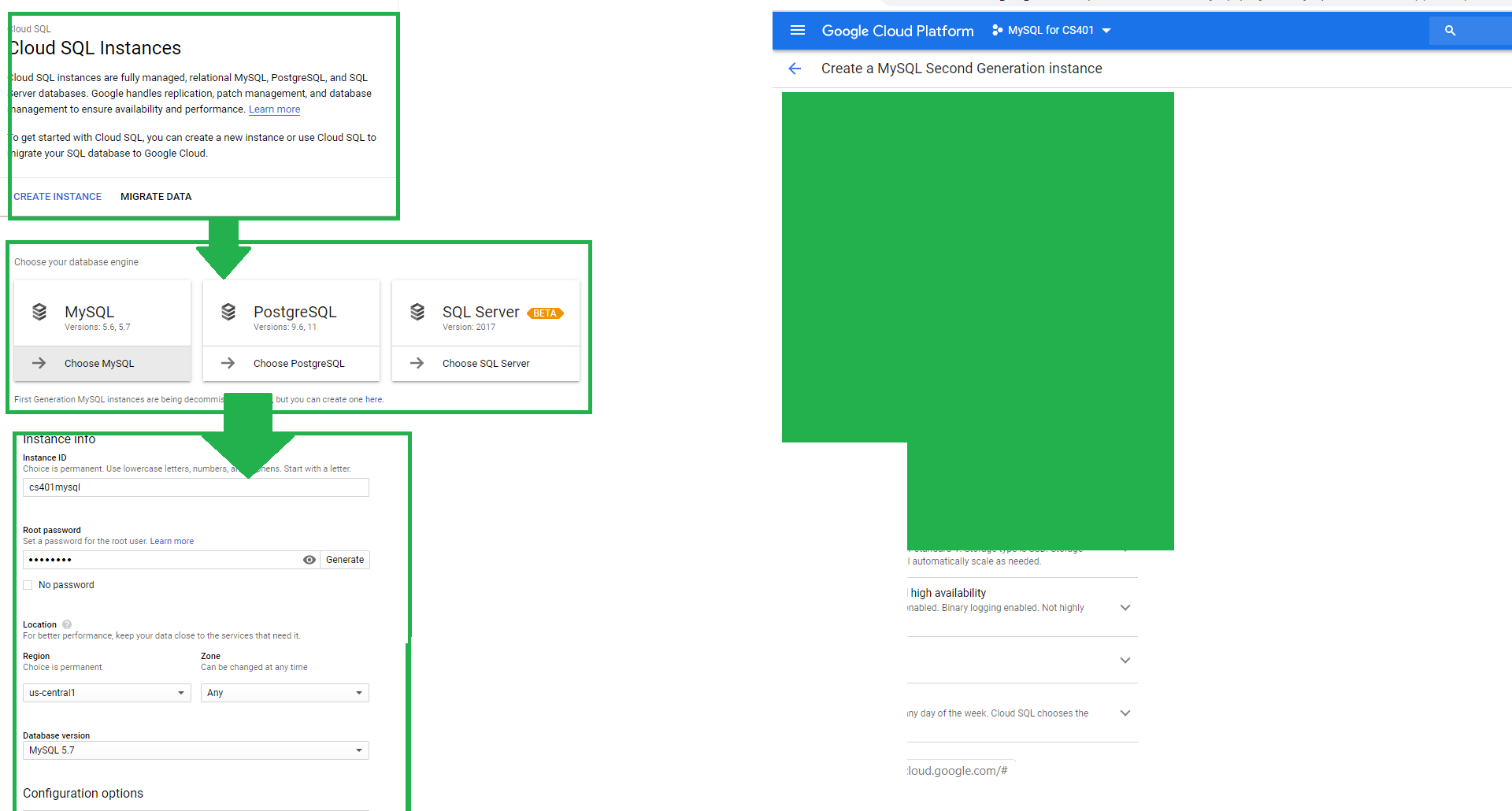Click the project selector icon
Viewport: 1512px width, 811px height.
(x=997, y=31)
